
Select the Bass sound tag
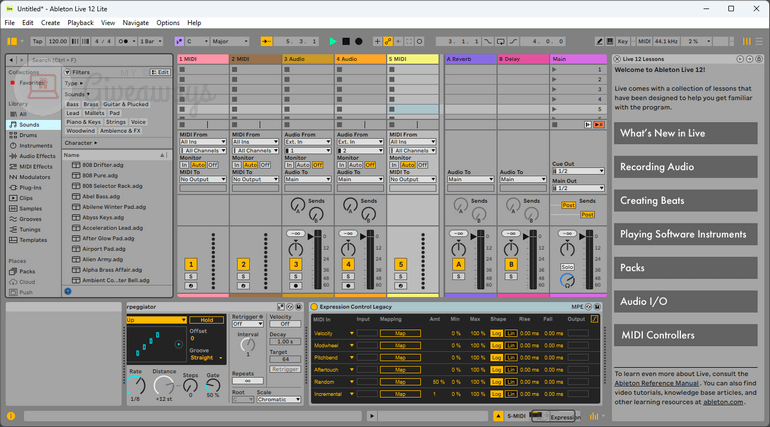[x=73, y=104]
